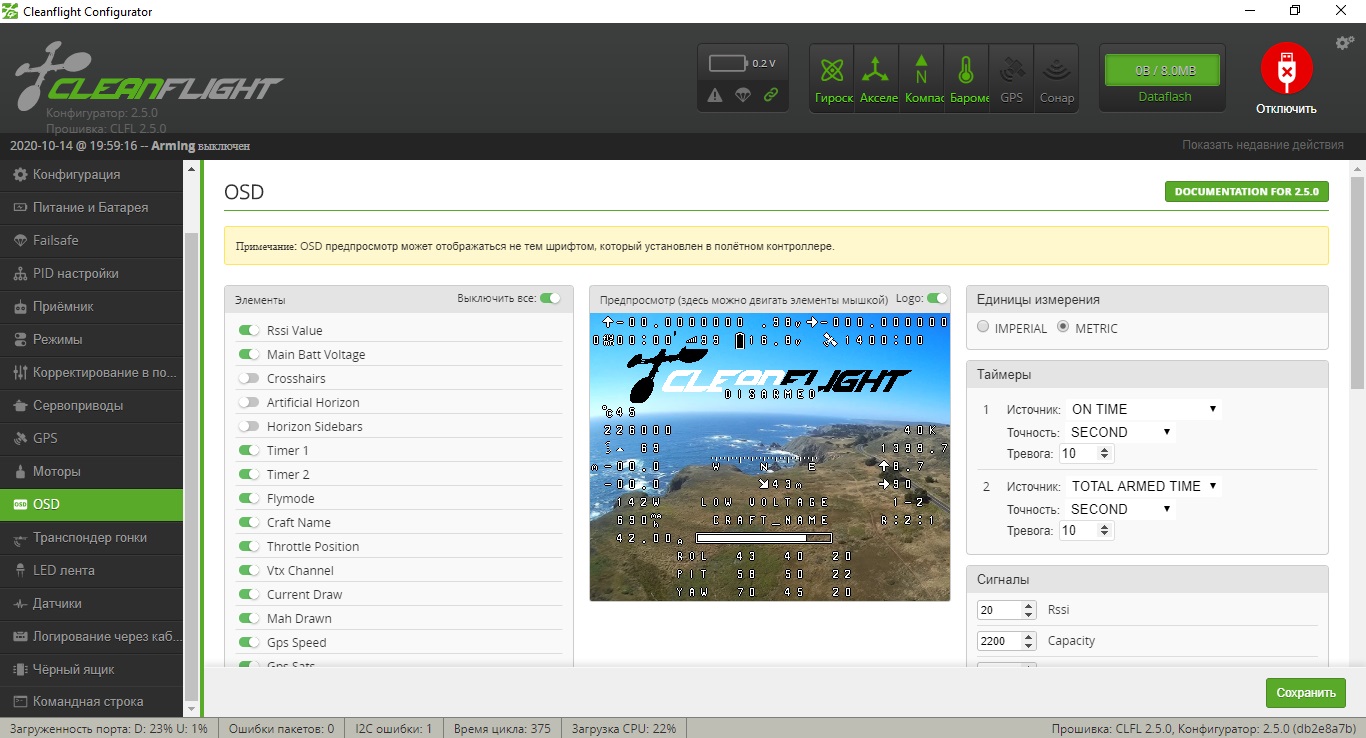Click the Отключить disconnect USB icon
The width and height of the screenshot is (1366, 738).
1285,70
